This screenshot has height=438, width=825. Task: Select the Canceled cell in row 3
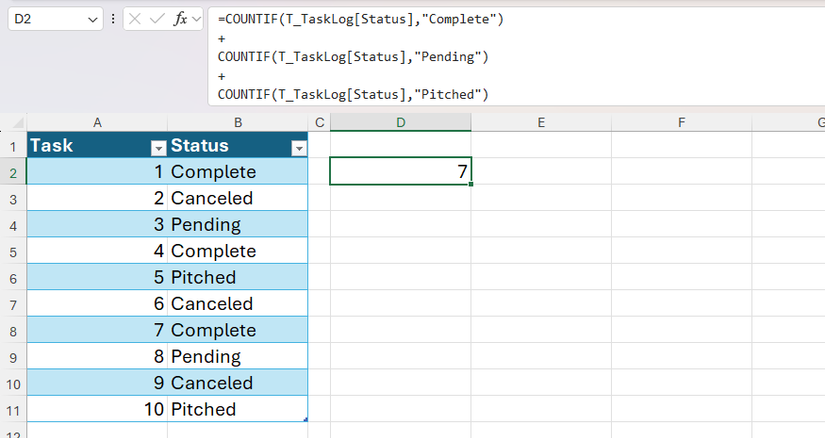pyautogui.click(x=237, y=198)
